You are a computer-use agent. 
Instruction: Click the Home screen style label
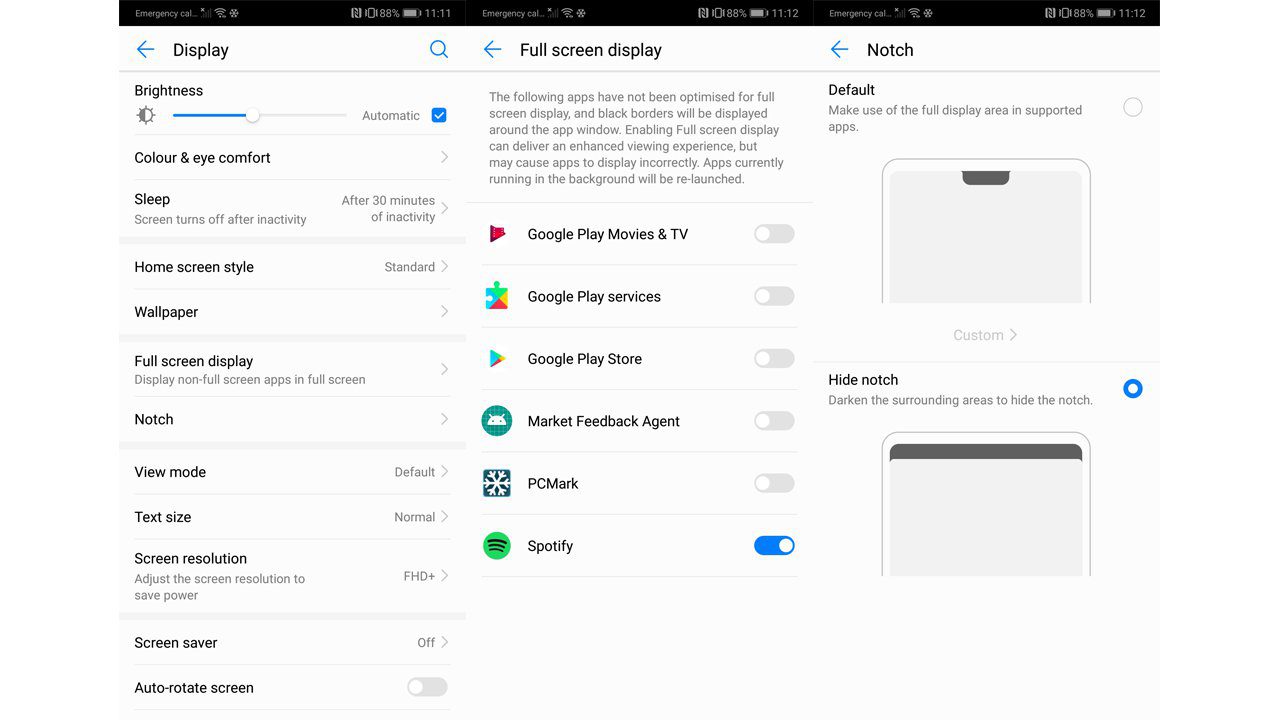[194, 267]
